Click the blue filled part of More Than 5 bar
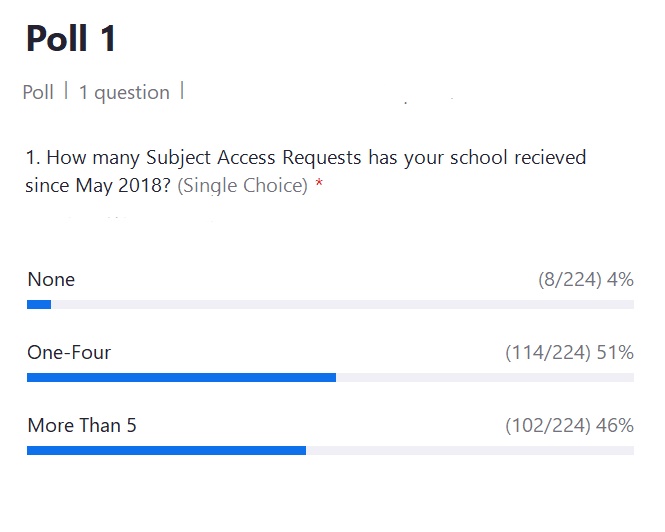Viewport: 665px width, 532px height. pos(165,450)
